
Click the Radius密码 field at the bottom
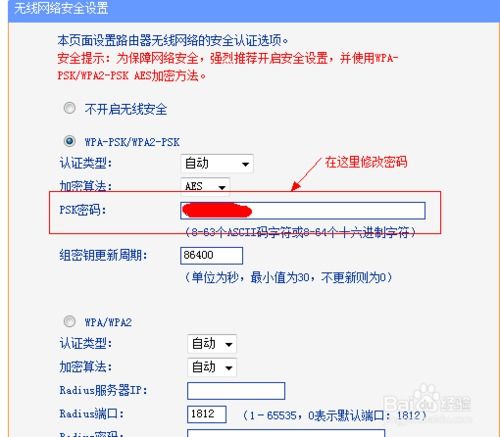coord(286,433)
